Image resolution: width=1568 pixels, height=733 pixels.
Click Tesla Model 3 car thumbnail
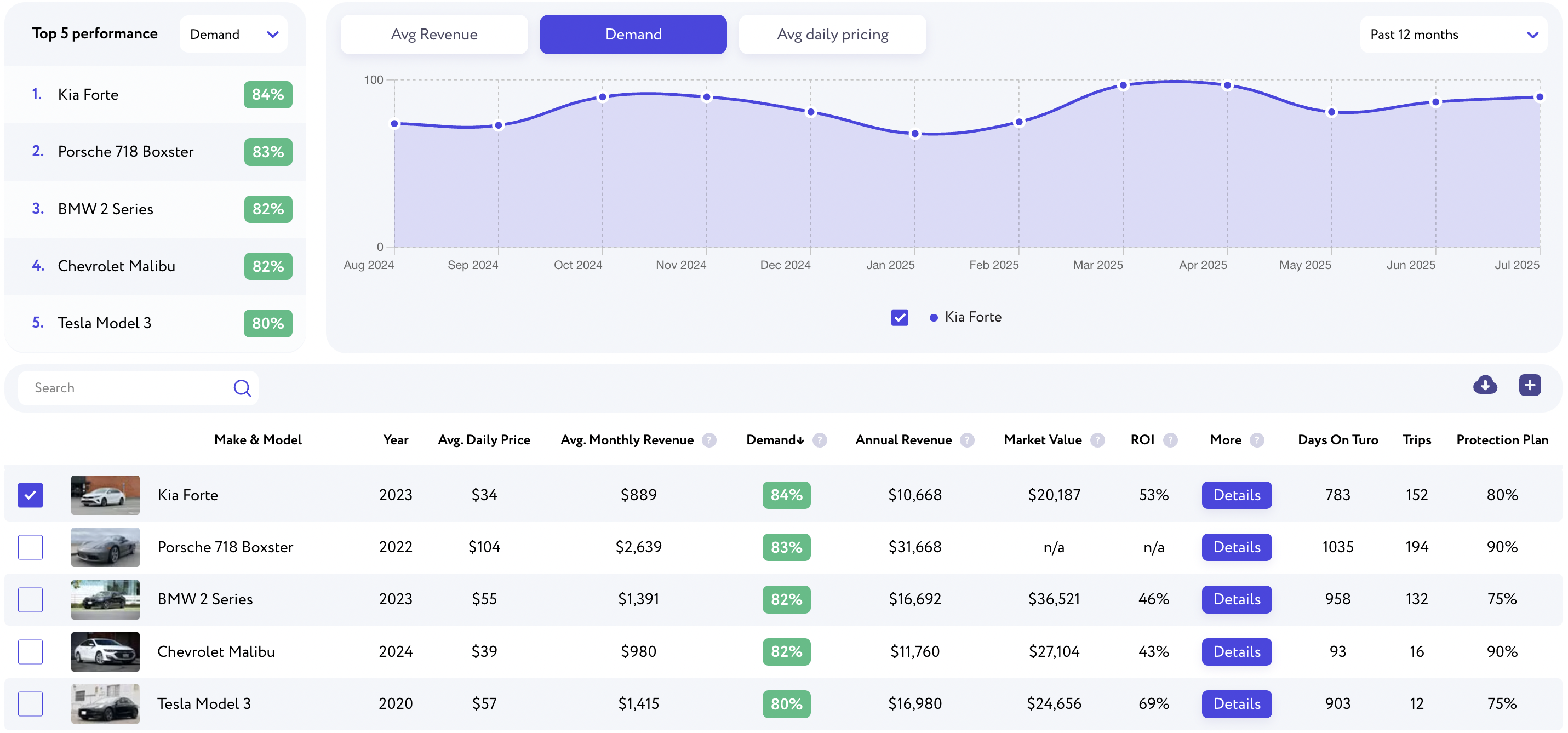105,704
